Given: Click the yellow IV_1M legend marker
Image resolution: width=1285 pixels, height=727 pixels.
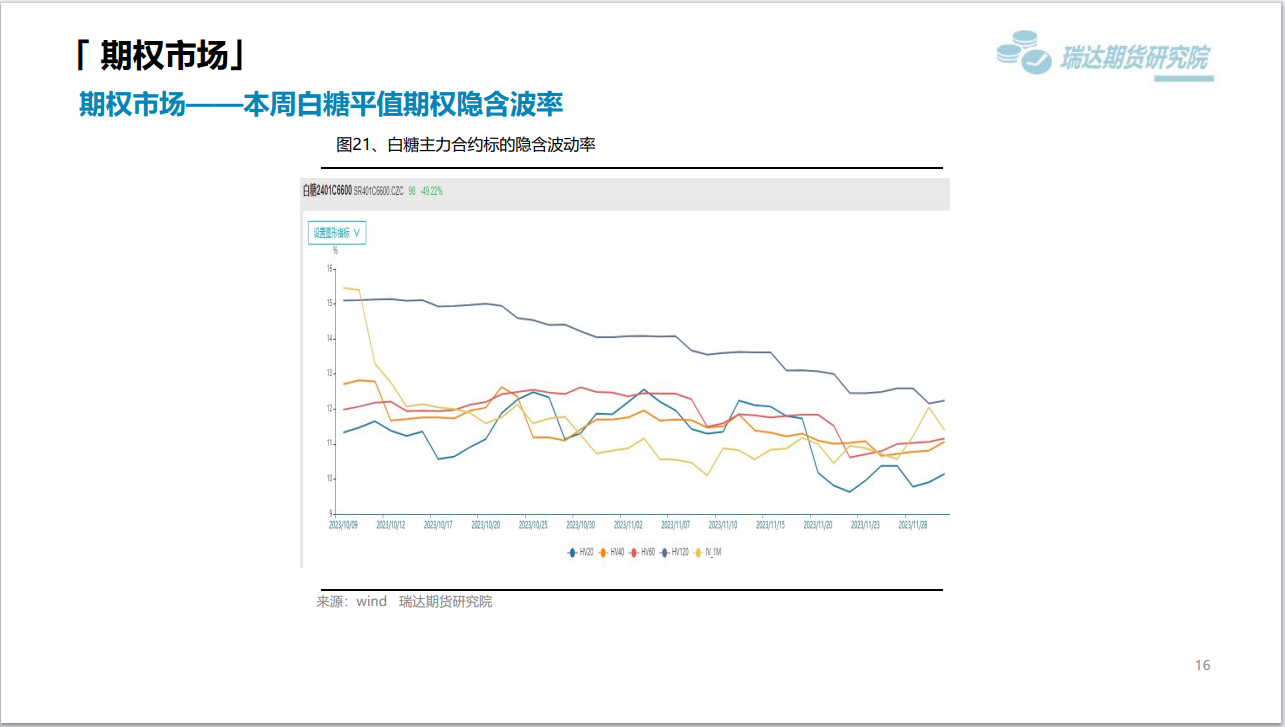Looking at the screenshot, I should [x=698, y=551].
